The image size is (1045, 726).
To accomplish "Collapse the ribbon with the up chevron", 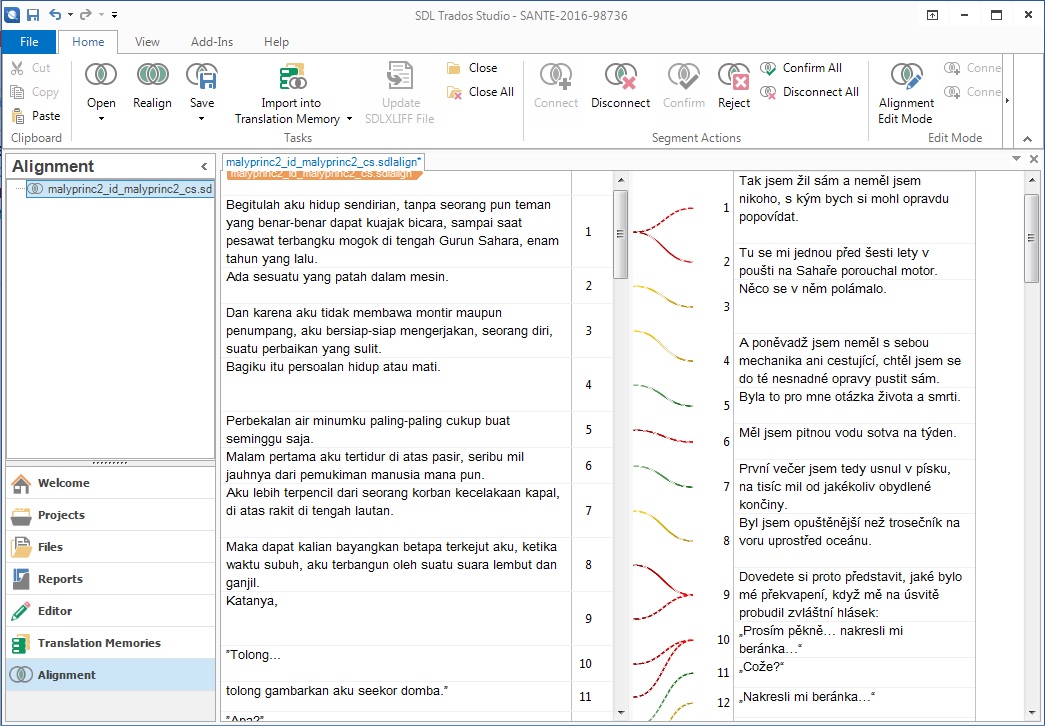I will 1028,139.
